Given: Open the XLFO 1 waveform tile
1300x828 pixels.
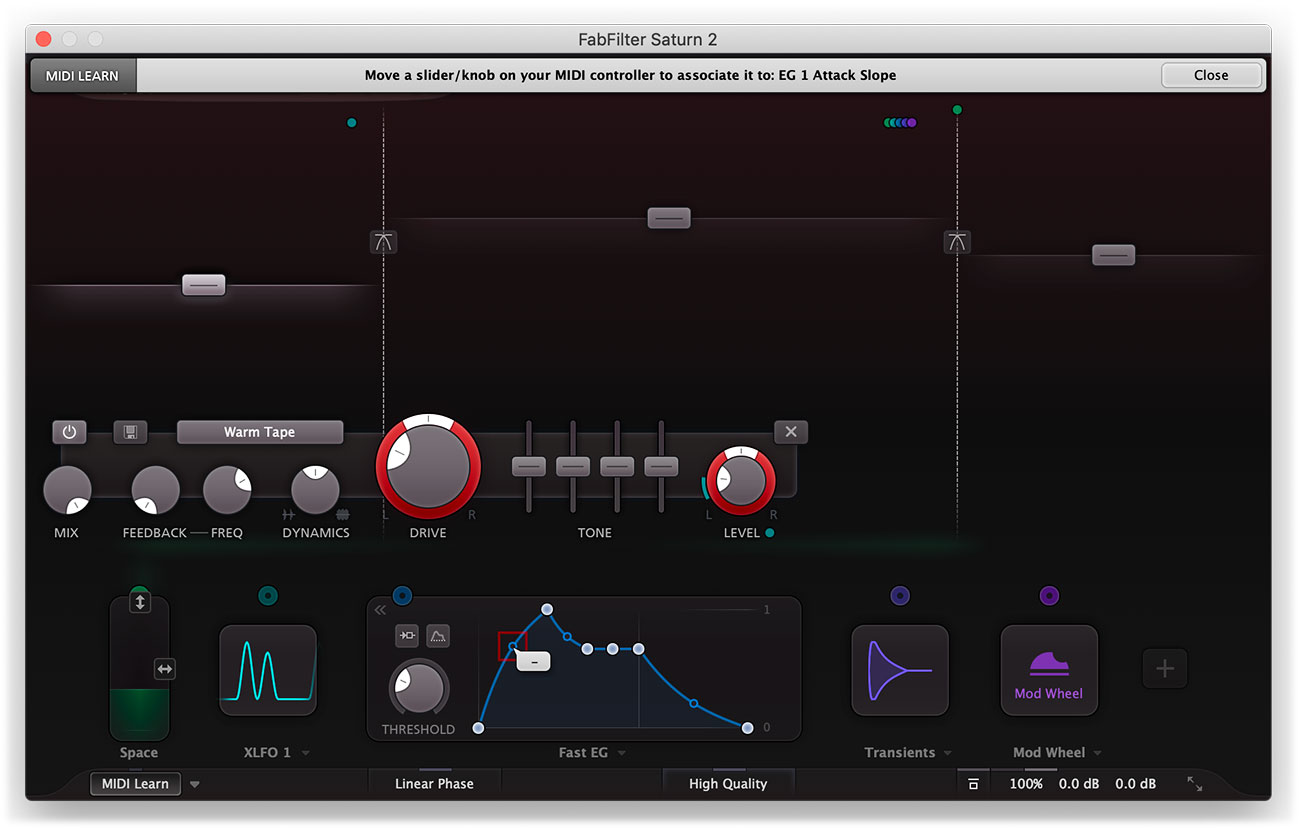Looking at the screenshot, I should 268,670.
